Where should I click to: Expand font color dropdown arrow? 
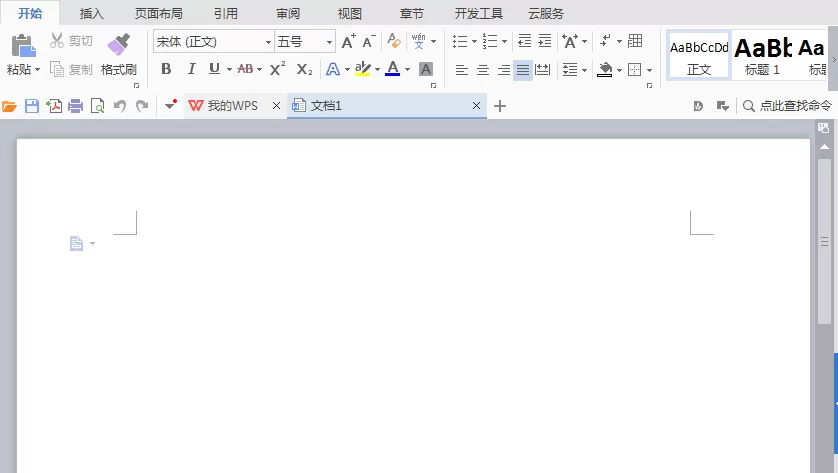tap(407, 69)
